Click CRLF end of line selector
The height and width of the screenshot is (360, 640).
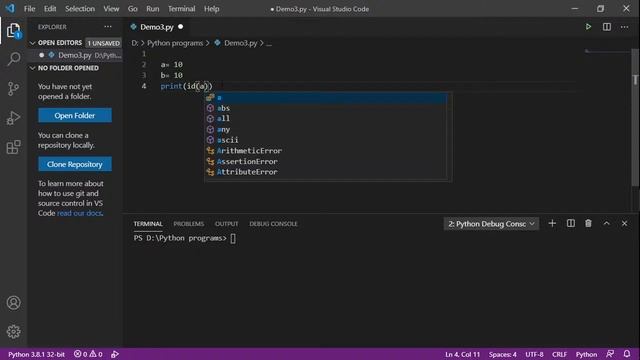click(x=559, y=354)
